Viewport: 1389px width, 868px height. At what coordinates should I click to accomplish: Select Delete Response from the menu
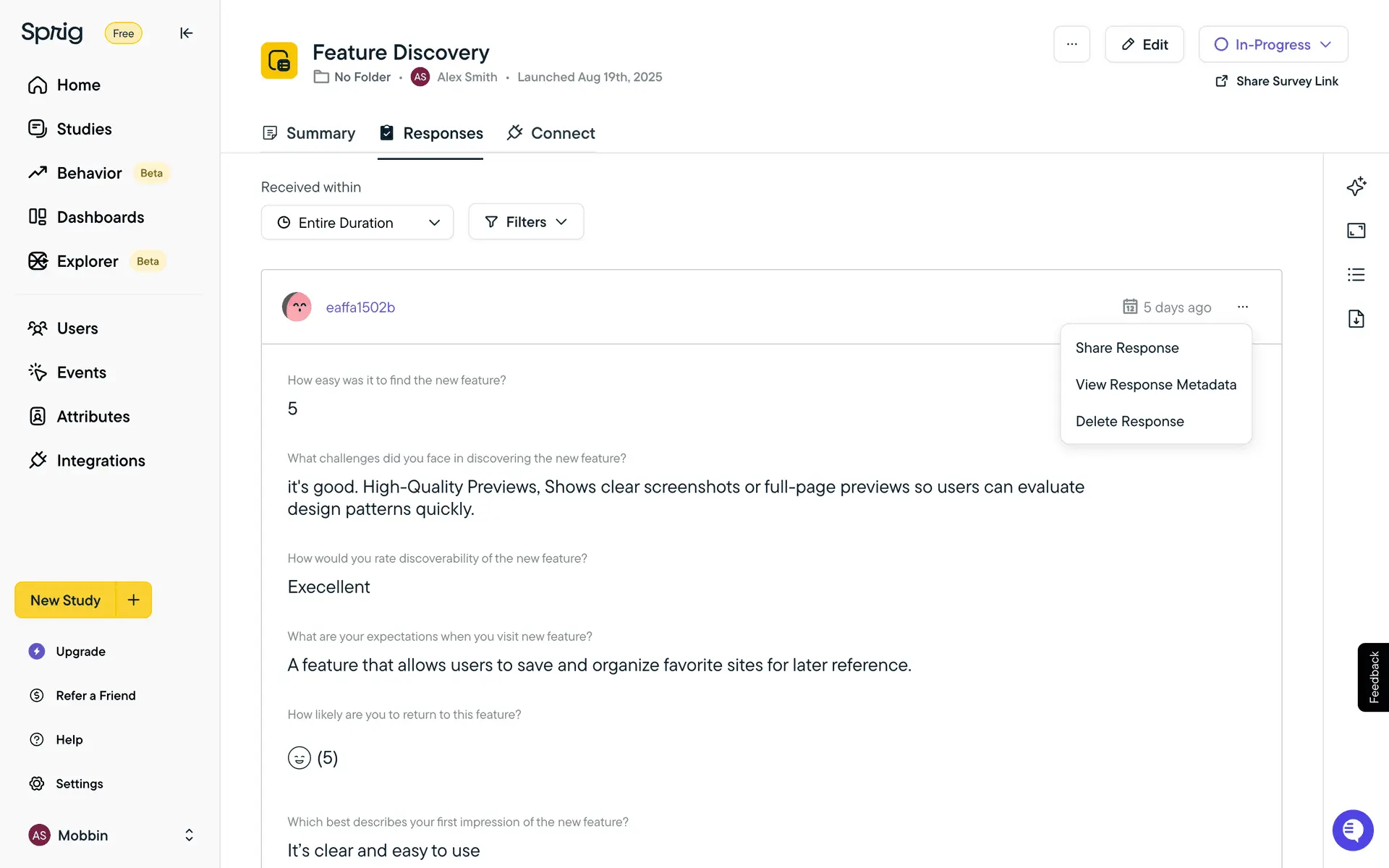1129,422
